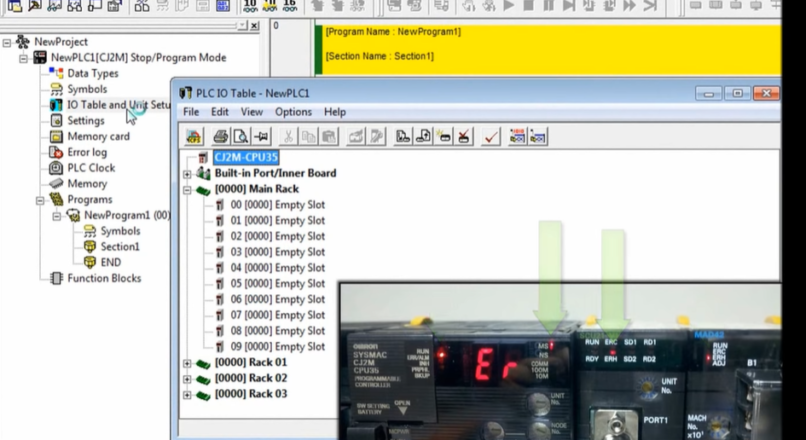The height and width of the screenshot is (440, 806).
Task: Click the last icon in IO Table toolbar
Action: pyautogui.click(x=538, y=137)
